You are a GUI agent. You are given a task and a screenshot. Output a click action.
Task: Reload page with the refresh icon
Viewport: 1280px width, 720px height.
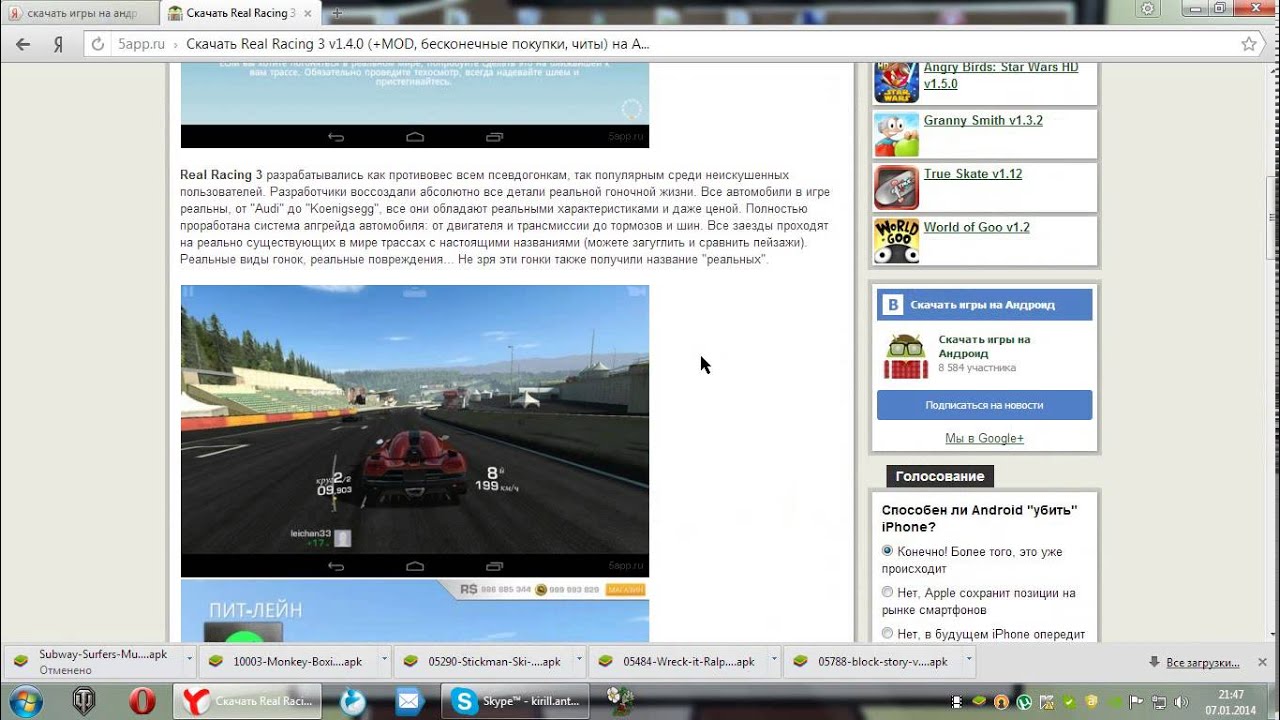[x=97, y=44]
